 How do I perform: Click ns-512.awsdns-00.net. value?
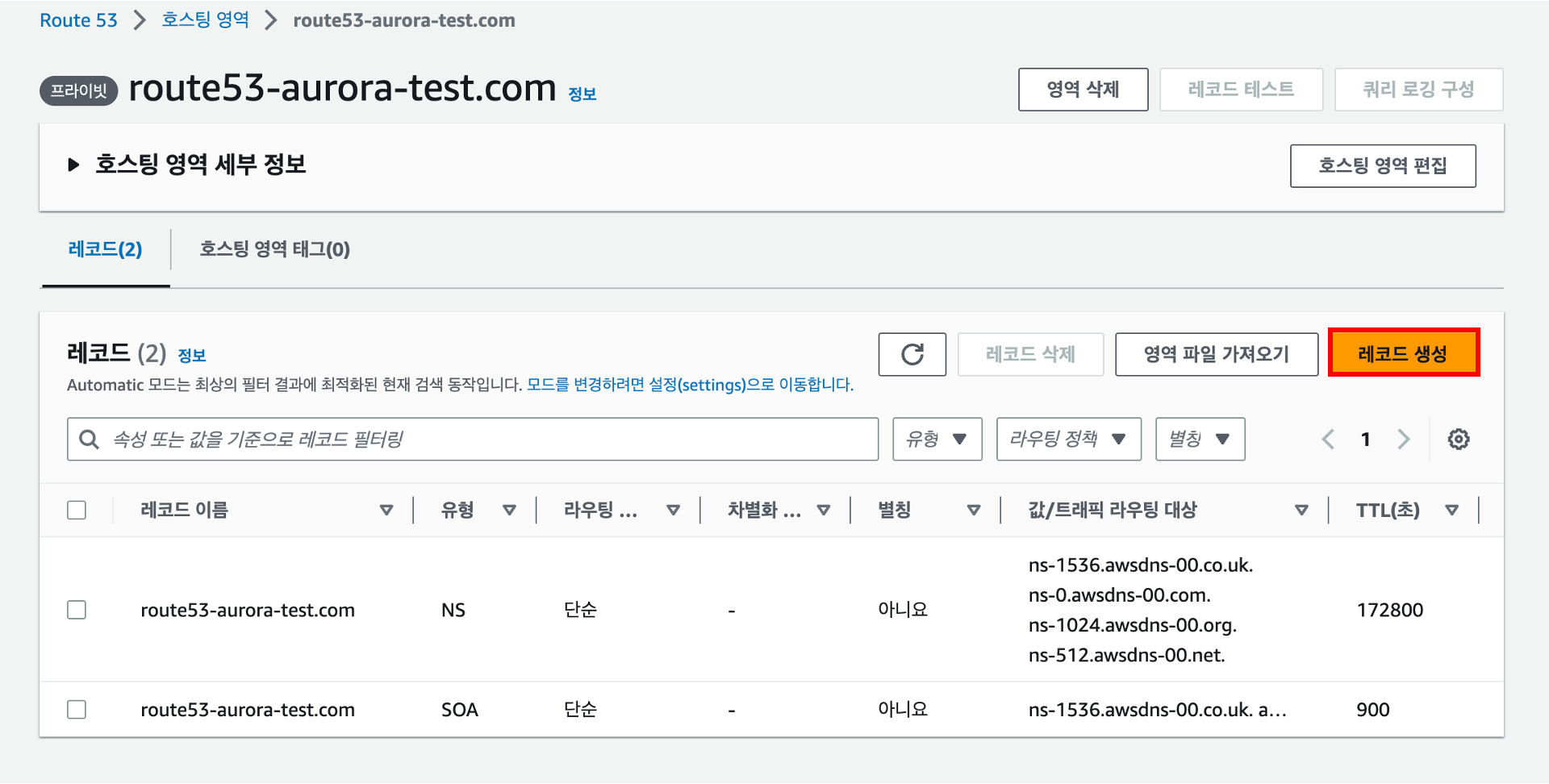[1127, 655]
